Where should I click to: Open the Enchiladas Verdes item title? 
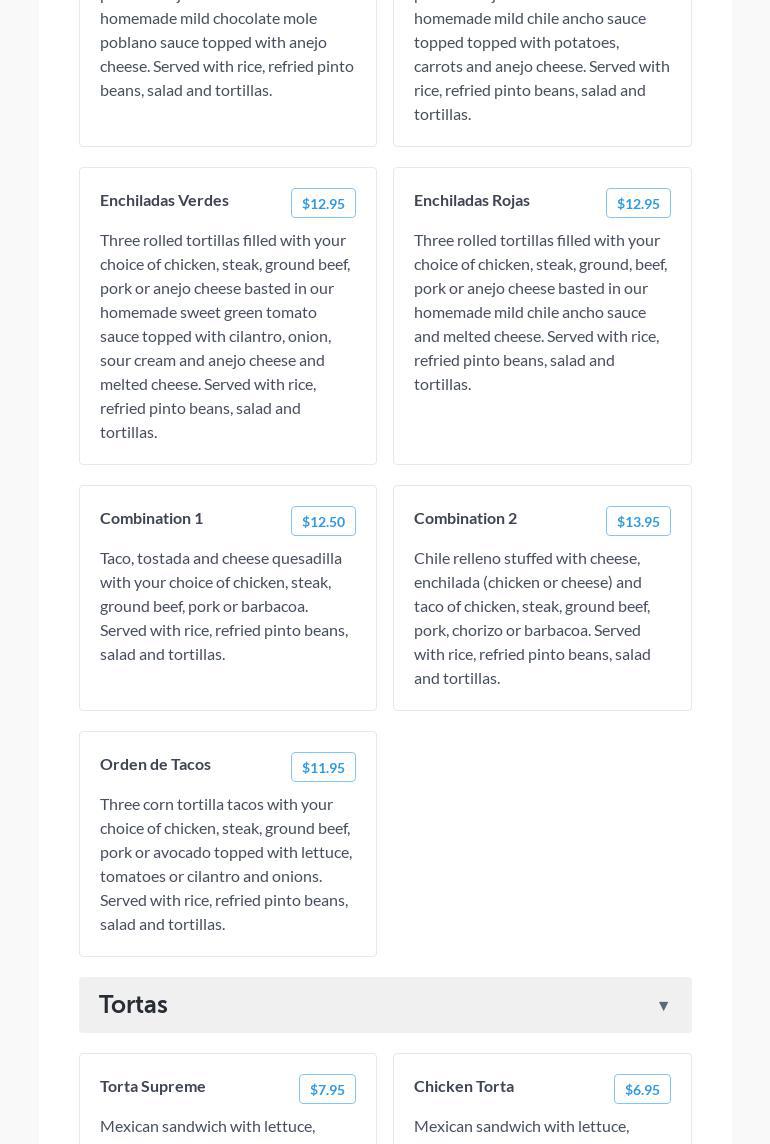pos(164,201)
